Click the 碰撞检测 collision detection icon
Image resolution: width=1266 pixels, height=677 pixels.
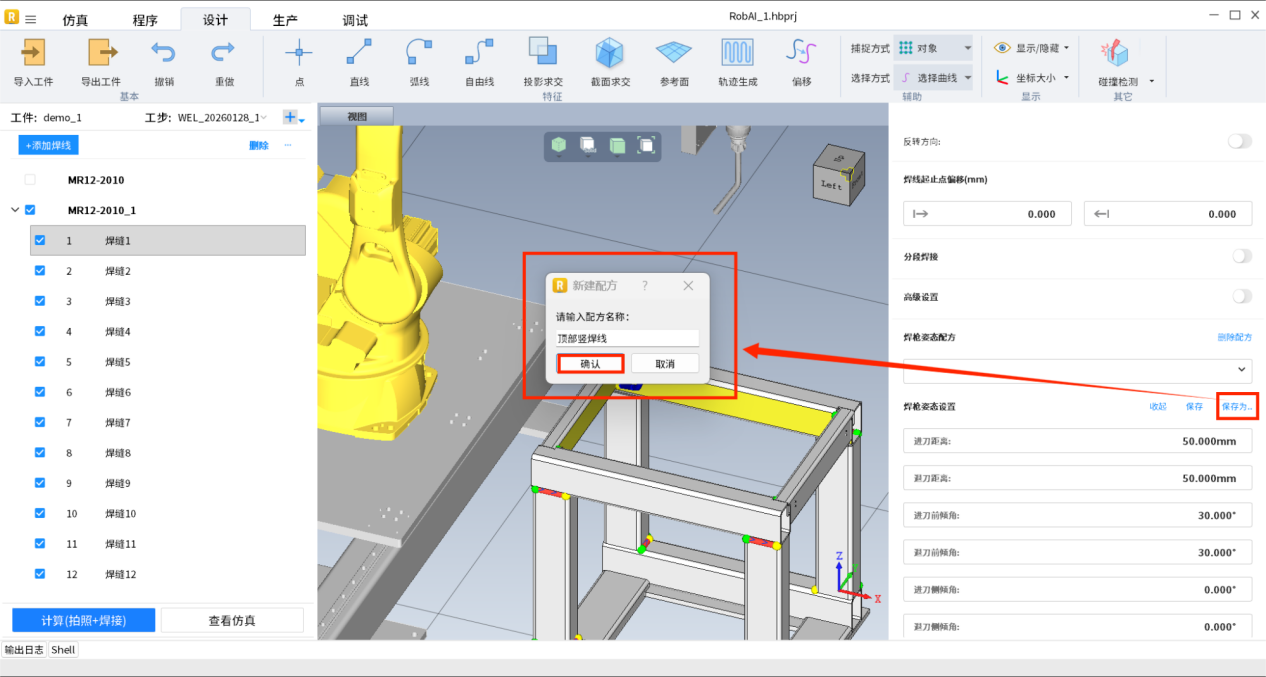tap(1114, 54)
